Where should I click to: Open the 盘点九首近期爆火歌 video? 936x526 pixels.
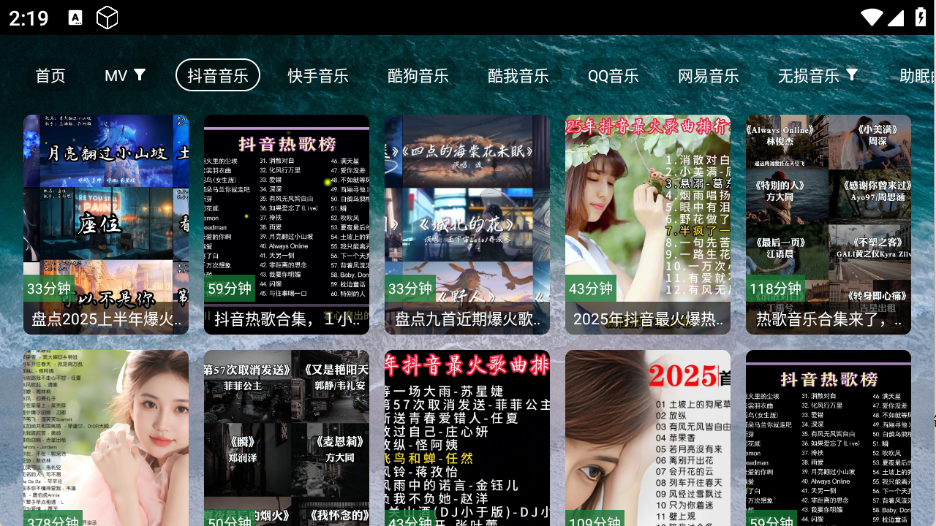(x=467, y=224)
